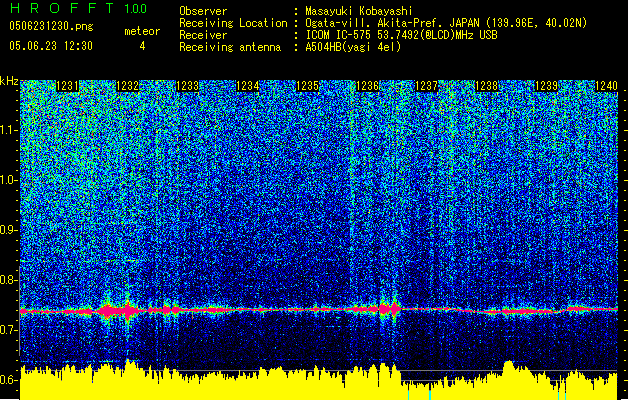Click the A504HB(yagi 4el) antenna text
The width and height of the screenshot is (629, 400).
[353, 47]
